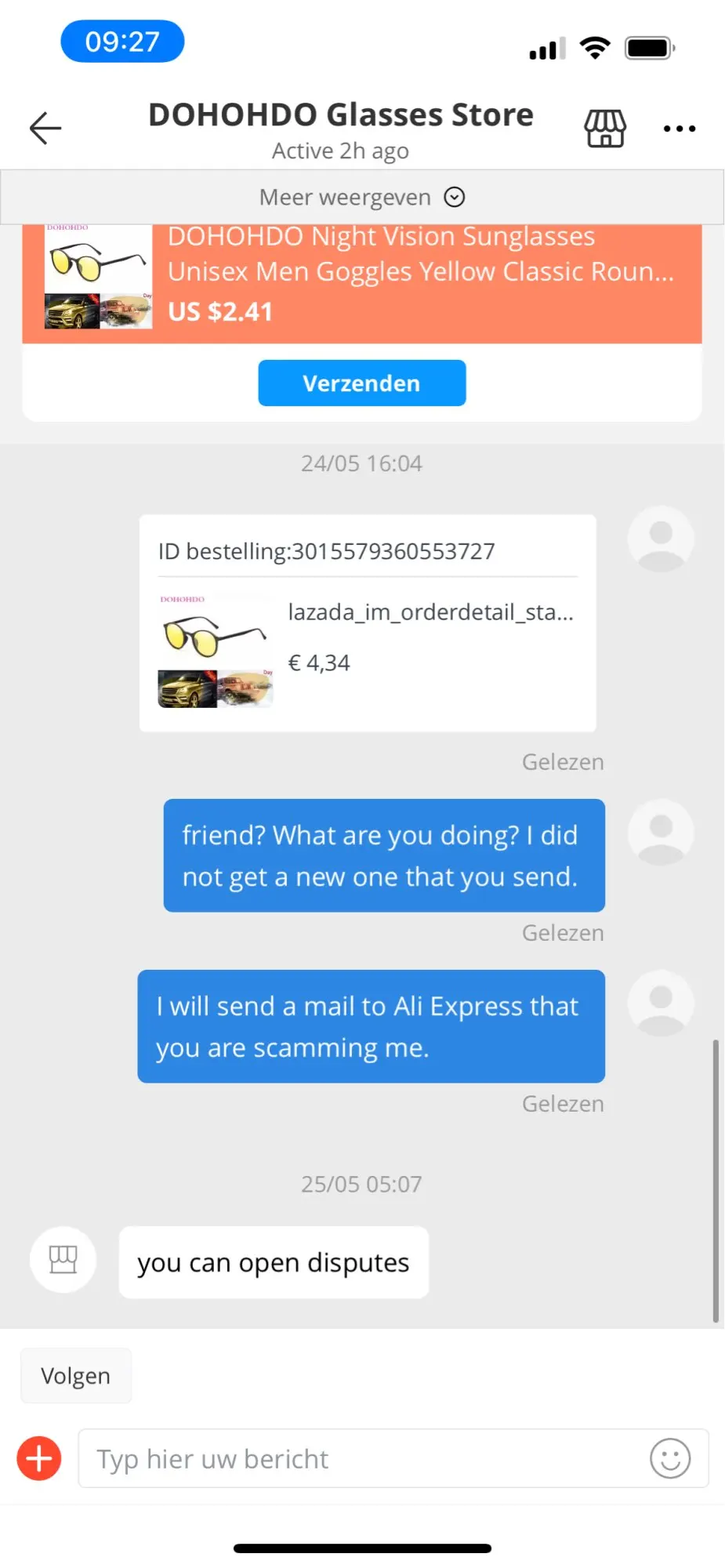Screen dimensions: 725x1568
Task: Tap the Volgen follow button
Action: (76, 1375)
